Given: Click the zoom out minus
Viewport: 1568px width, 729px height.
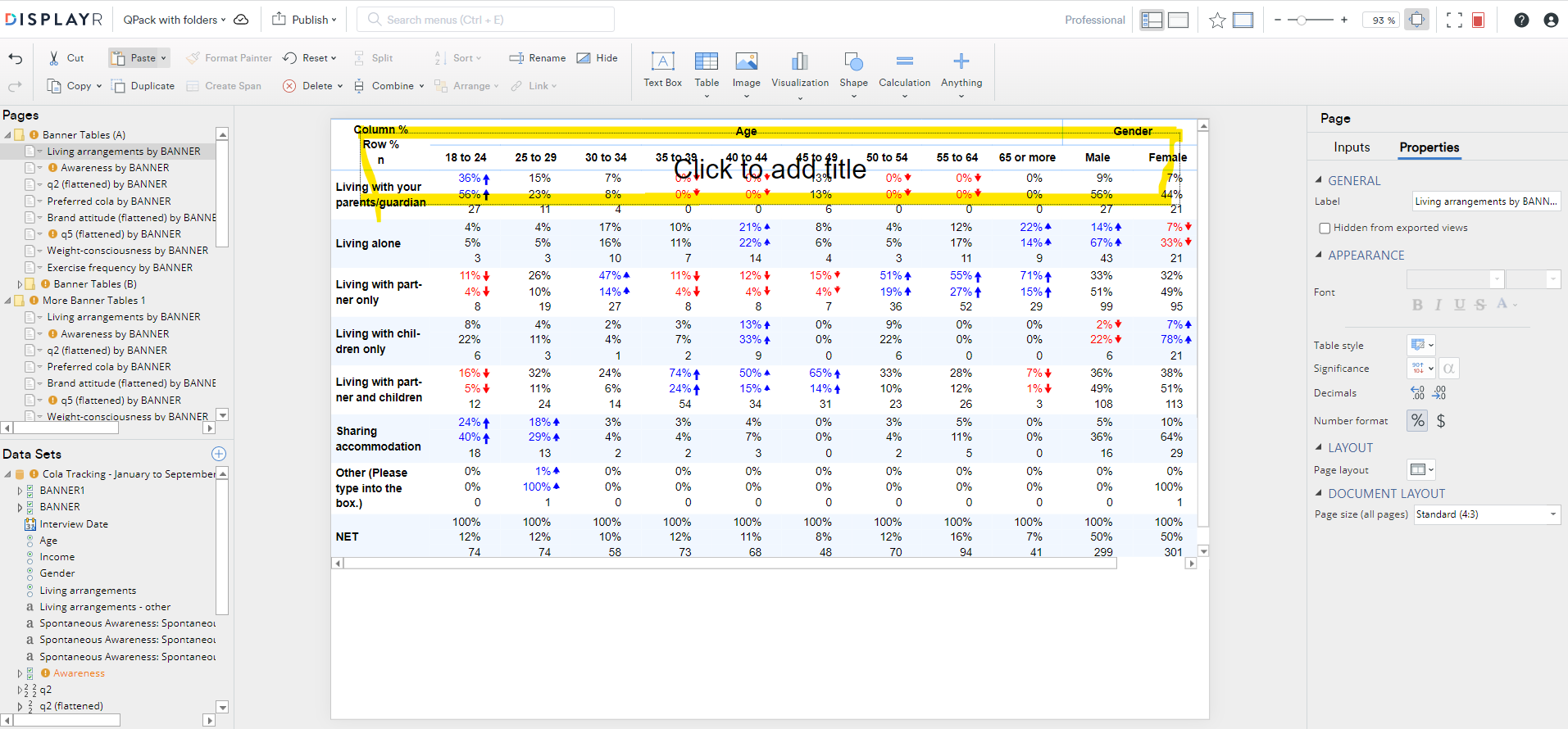Looking at the screenshot, I should tap(1277, 20).
